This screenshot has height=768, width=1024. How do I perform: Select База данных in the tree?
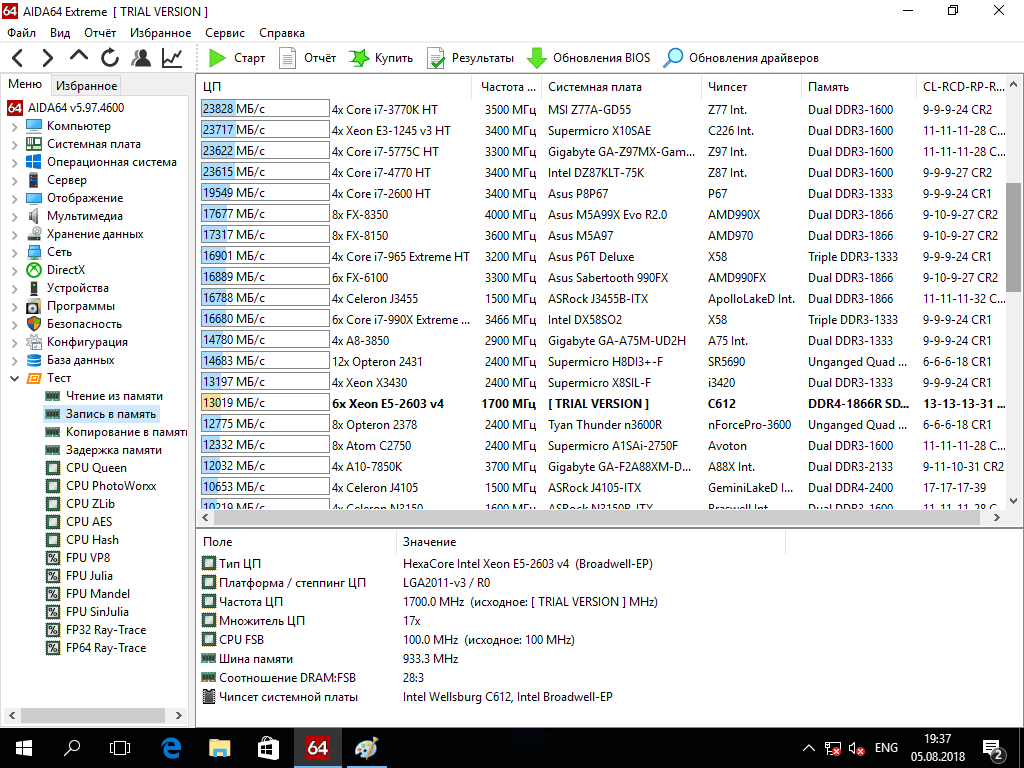coord(71,360)
